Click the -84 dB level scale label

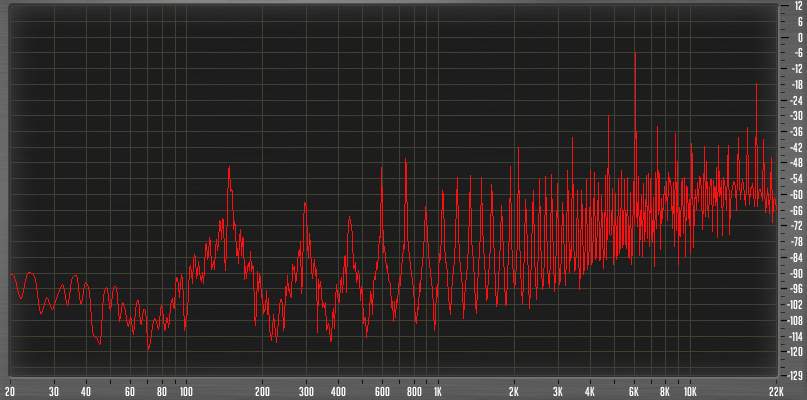click(x=796, y=257)
